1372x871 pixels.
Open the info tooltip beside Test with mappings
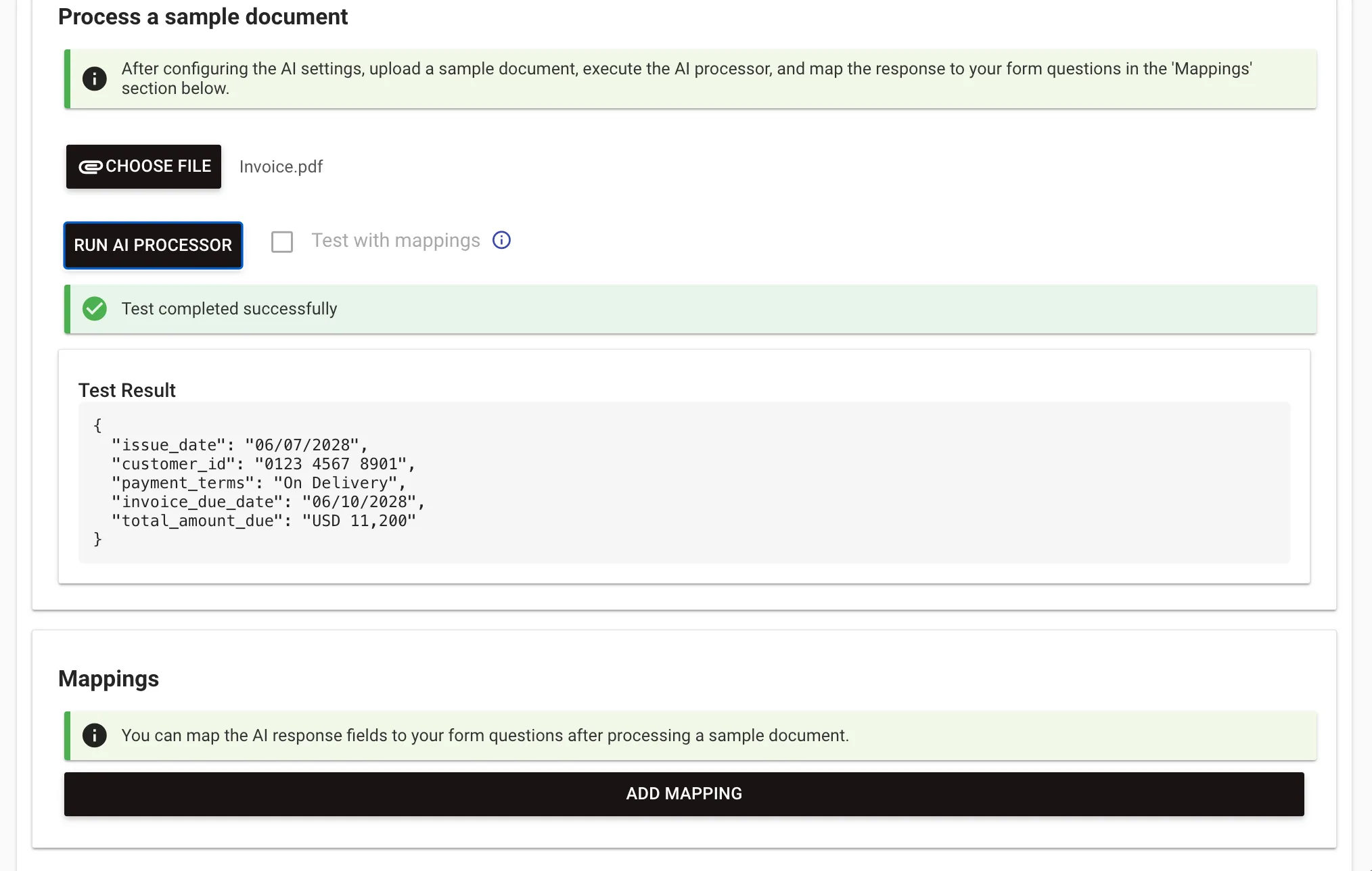[x=501, y=240]
